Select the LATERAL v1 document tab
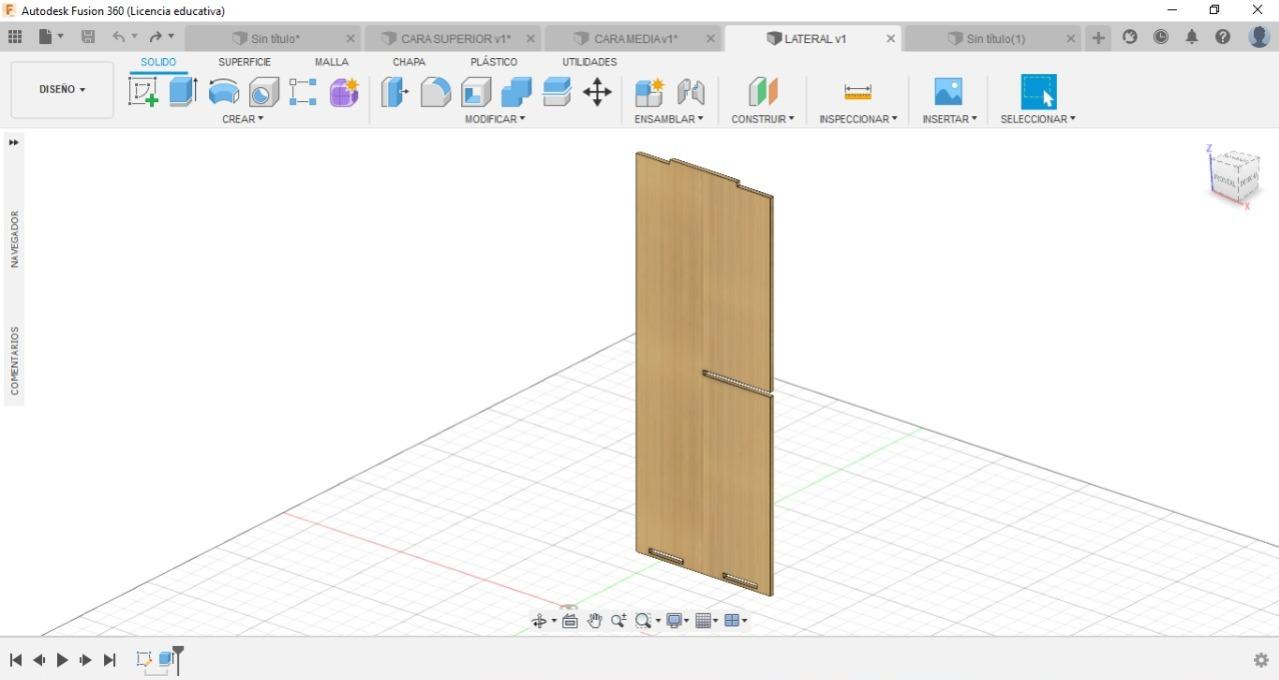The height and width of the screenshot is (680, 1279). tap(806, 39)
